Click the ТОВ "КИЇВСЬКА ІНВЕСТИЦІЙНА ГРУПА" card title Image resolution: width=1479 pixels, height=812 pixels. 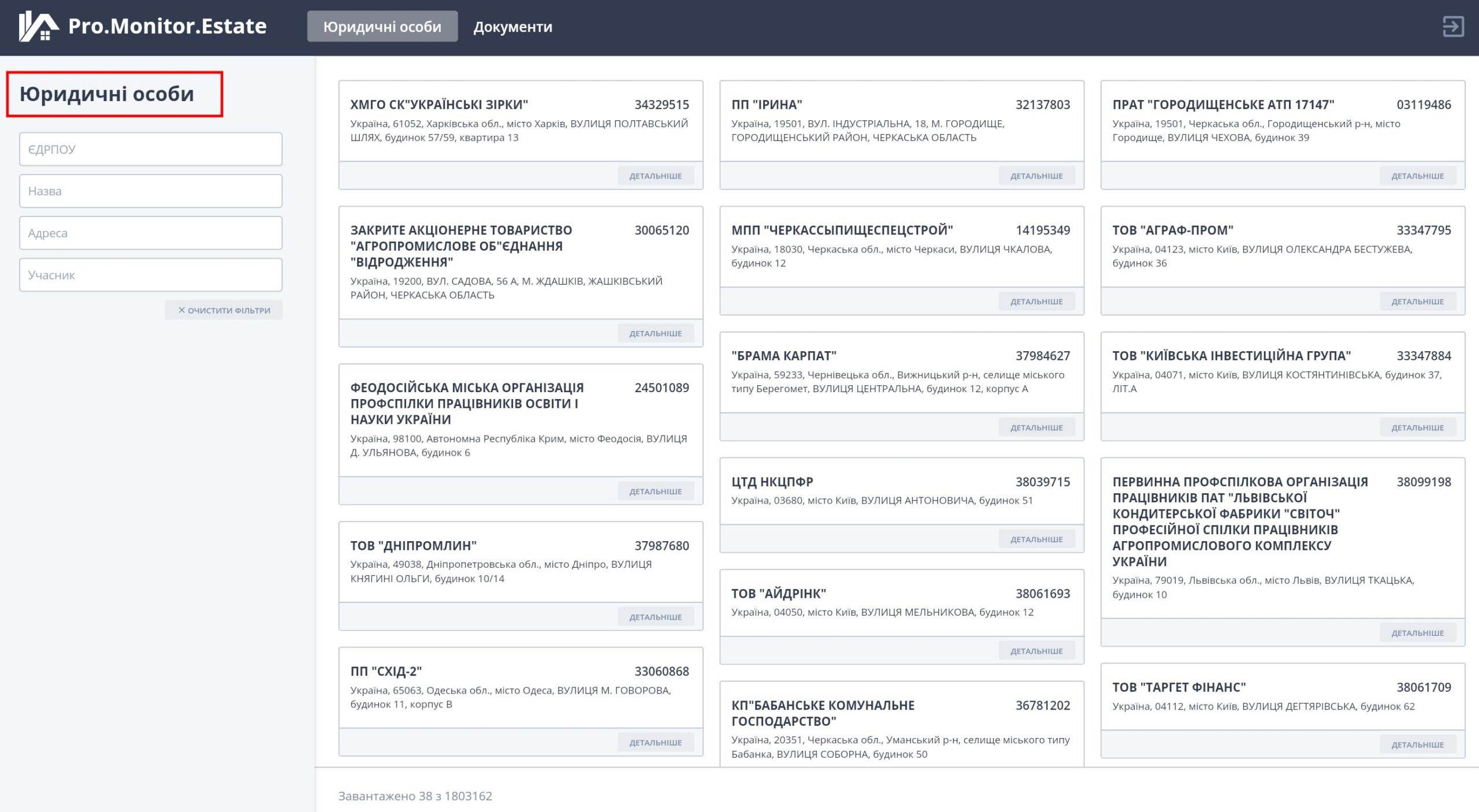pos(1231,356)
